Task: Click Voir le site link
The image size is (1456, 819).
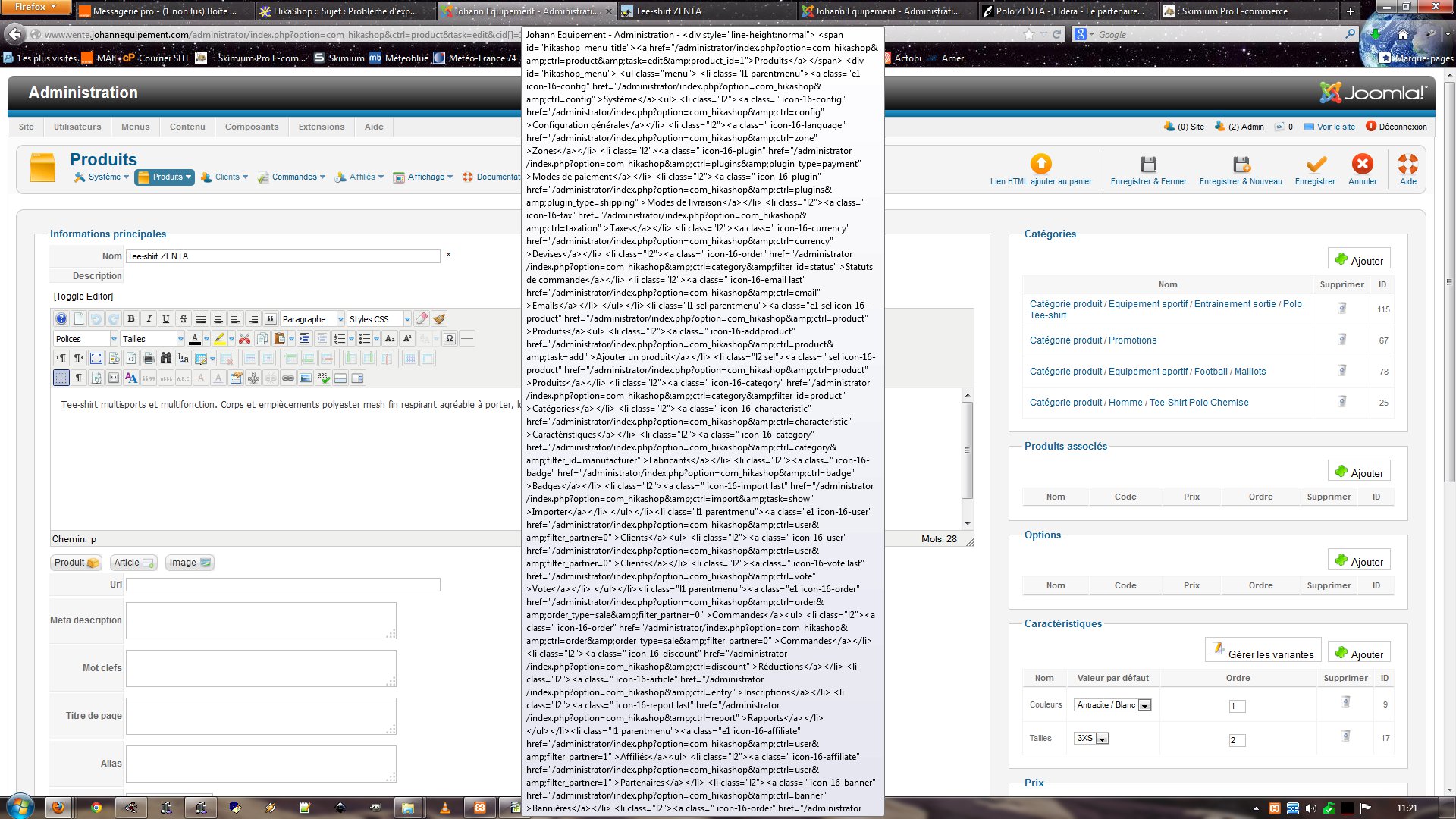Action: click(1329, 127)
